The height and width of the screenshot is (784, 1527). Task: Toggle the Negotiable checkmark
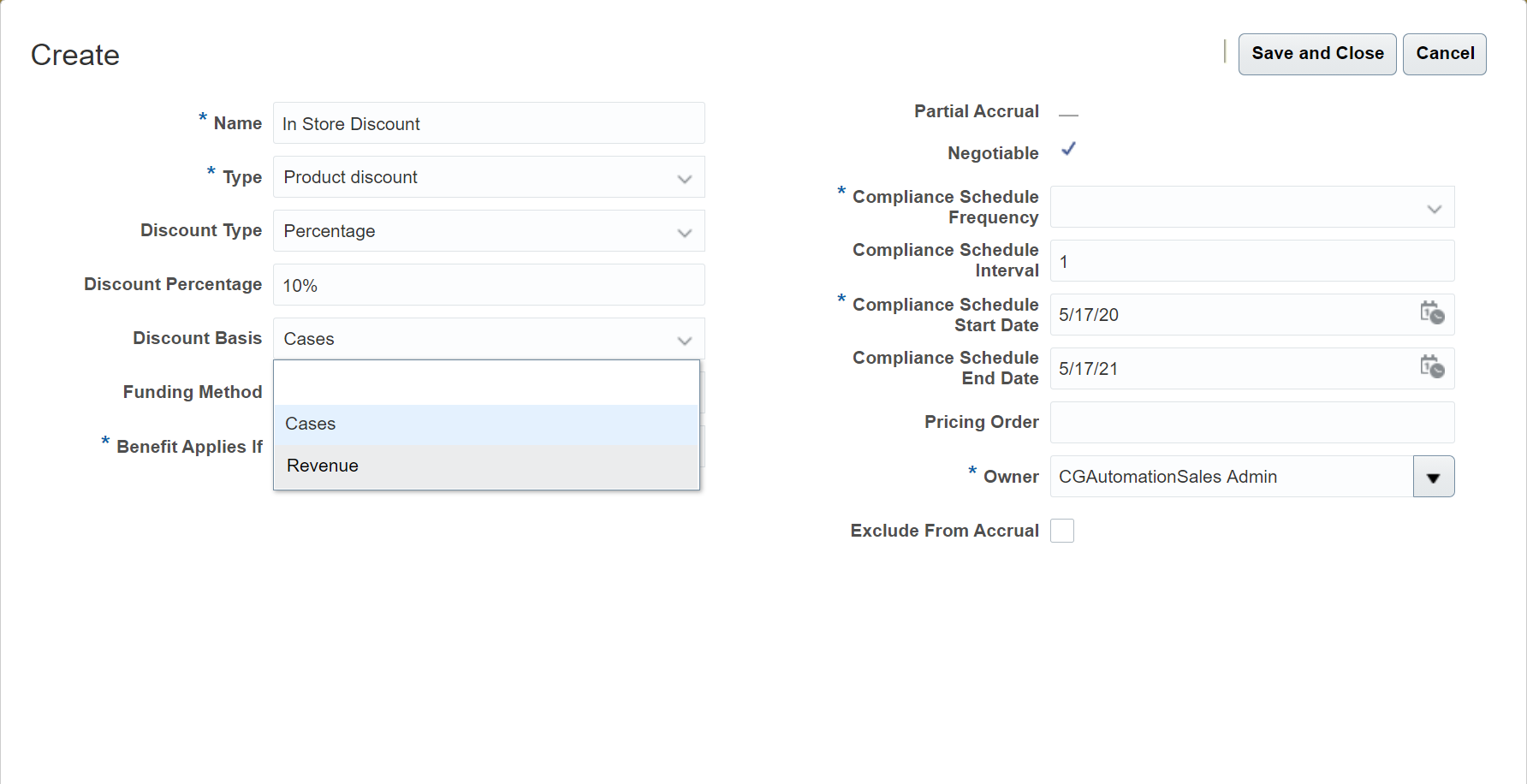(x=1068, y=150)
